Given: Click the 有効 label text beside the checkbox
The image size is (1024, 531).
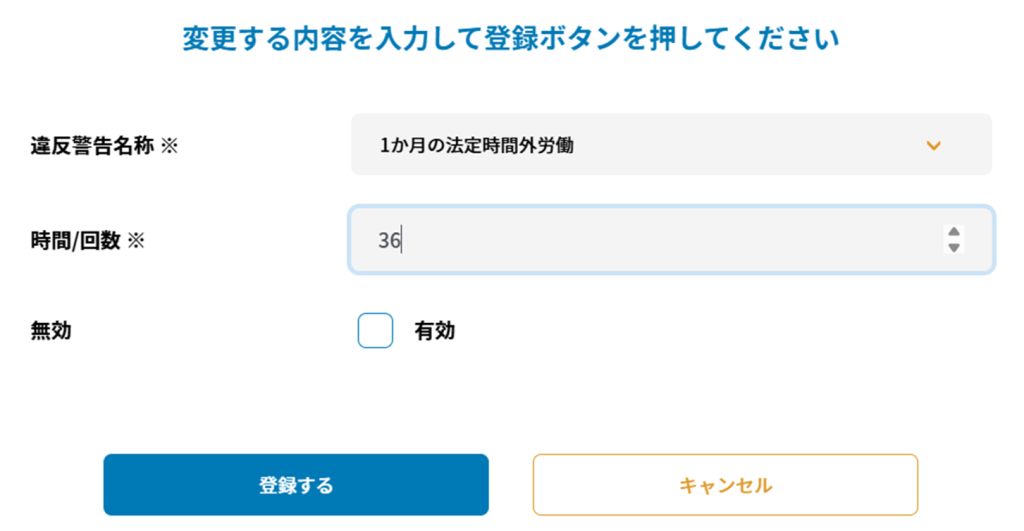Looking at the screenshot, I should (x=435, y=331).
